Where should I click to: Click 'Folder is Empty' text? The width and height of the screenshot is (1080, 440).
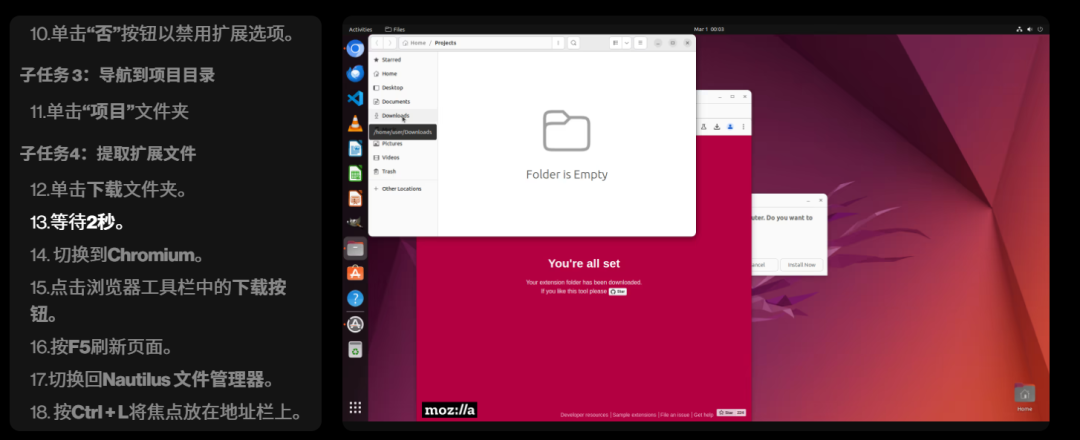click(x=567, y=174)
